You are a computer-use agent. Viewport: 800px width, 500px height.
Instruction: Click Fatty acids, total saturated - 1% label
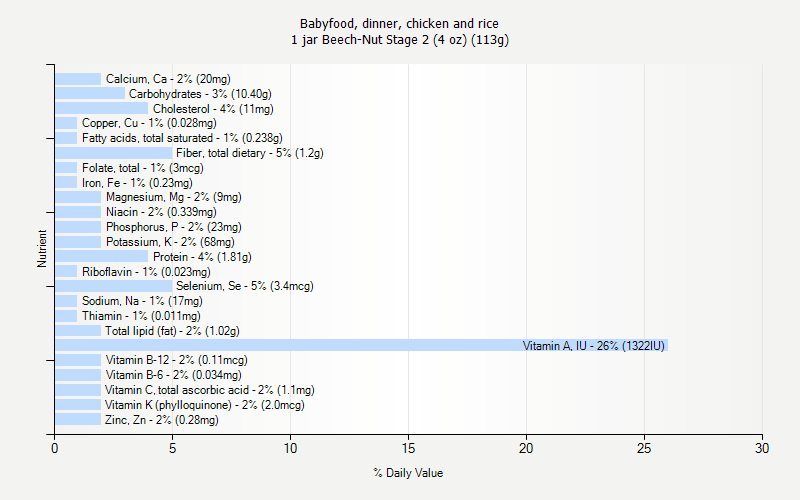point(182,138)
